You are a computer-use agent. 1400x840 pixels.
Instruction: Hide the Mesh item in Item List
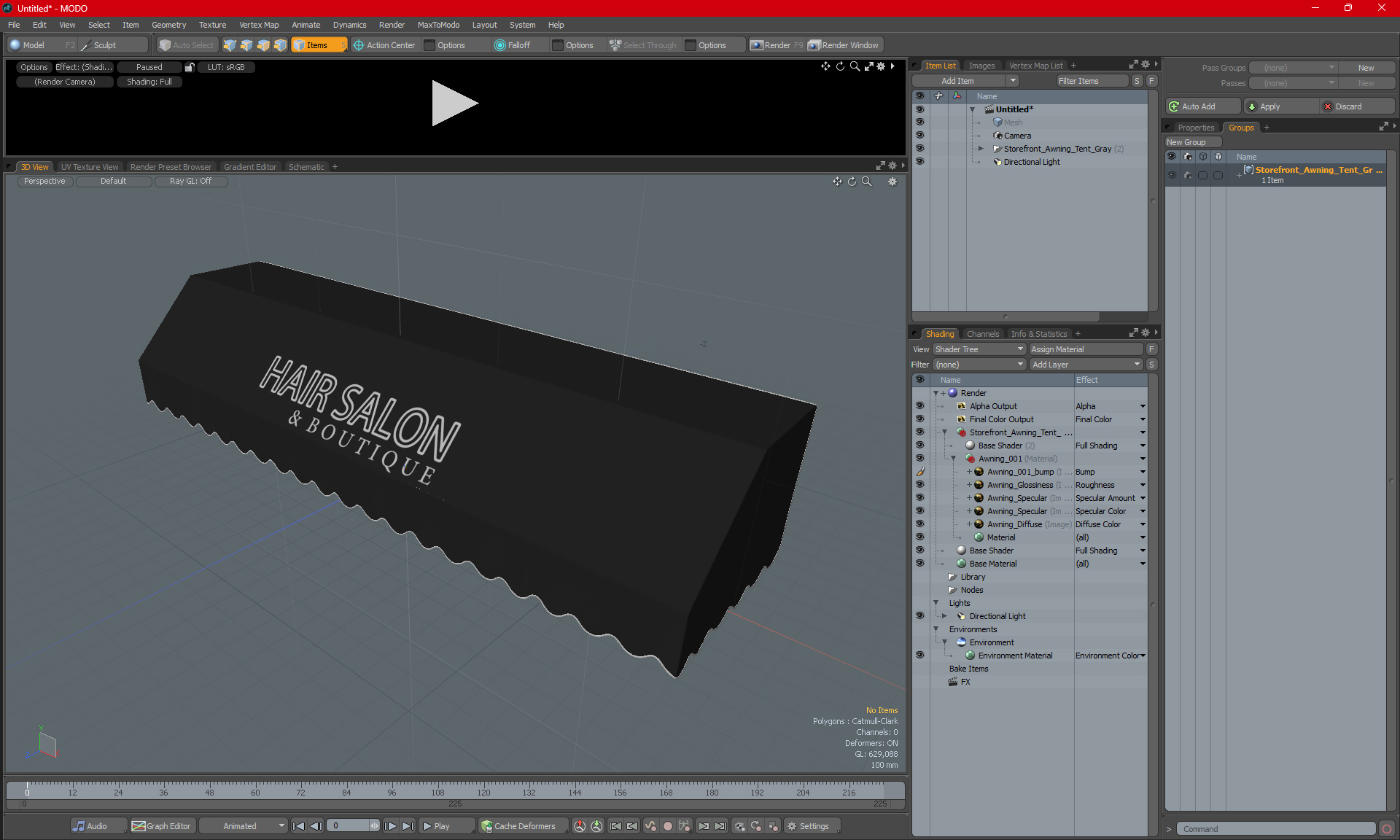(x=919, y=122)
